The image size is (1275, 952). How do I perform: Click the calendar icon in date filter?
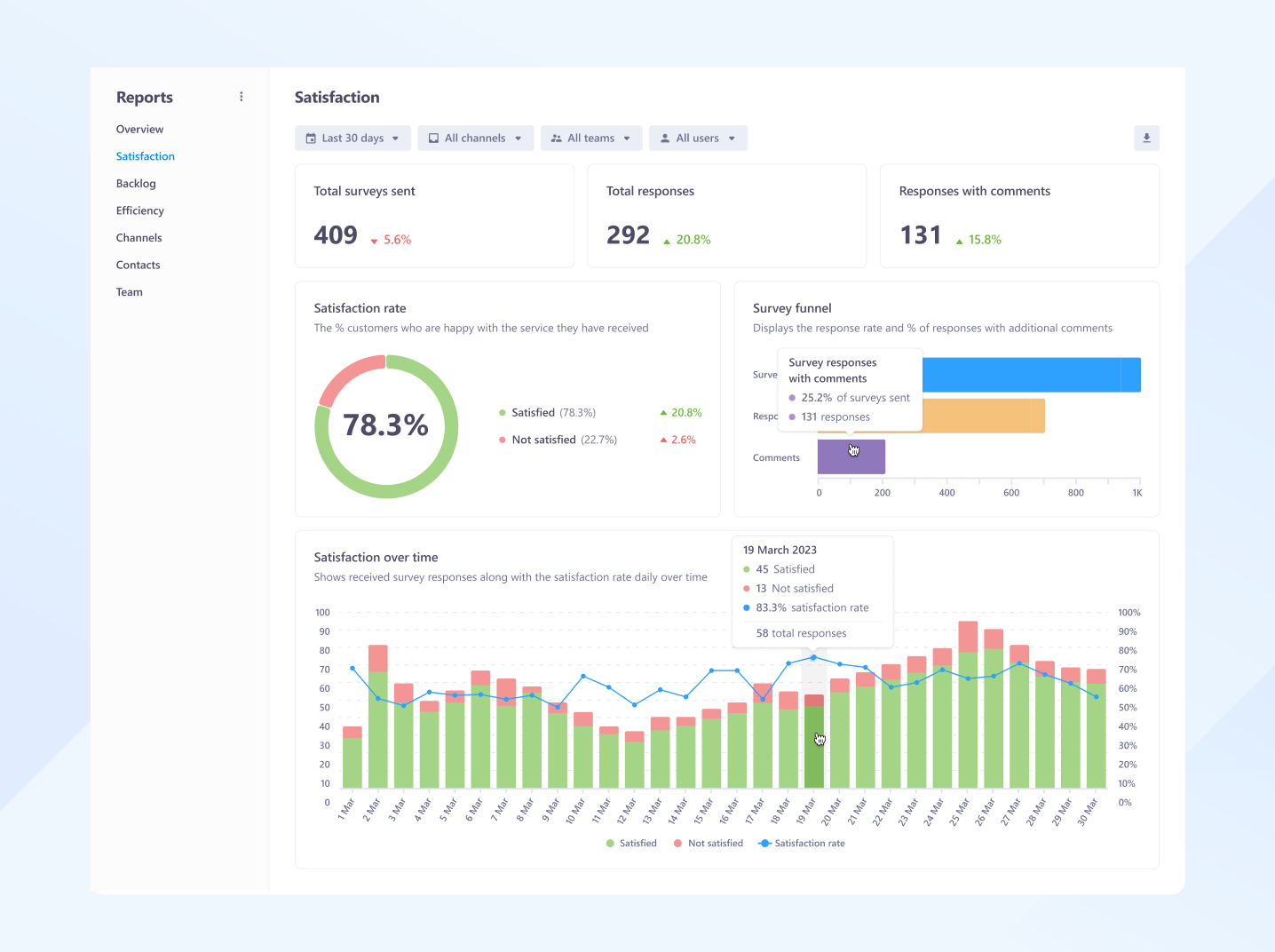pos(311,139)
